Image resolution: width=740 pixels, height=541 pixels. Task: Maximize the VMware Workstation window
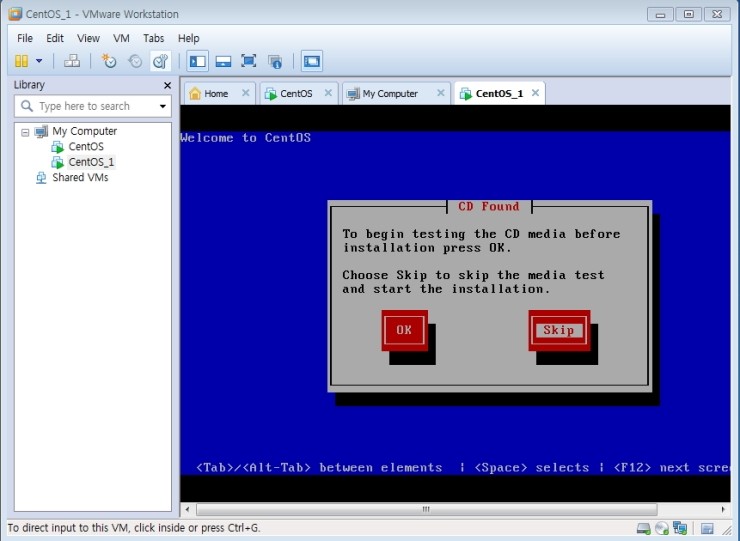pyautogui.click(x=689, y=14)
